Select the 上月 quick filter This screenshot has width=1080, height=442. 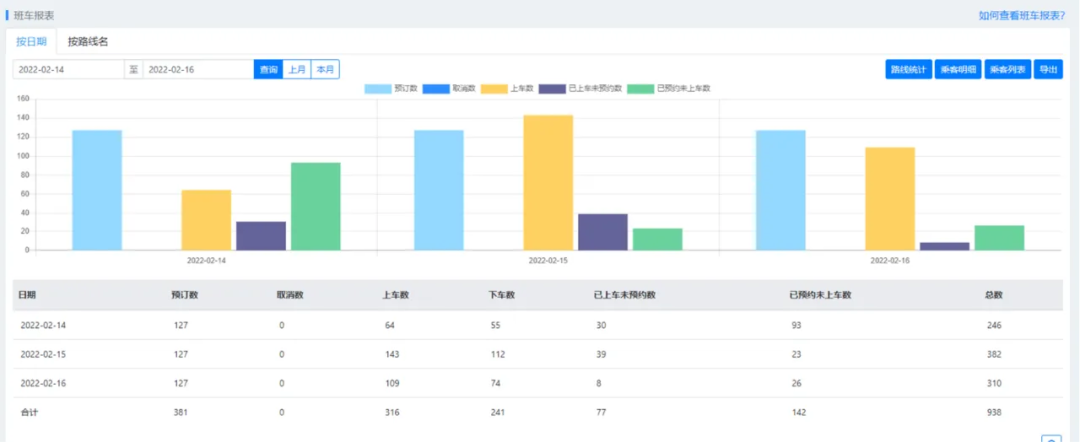click(297, 70)
